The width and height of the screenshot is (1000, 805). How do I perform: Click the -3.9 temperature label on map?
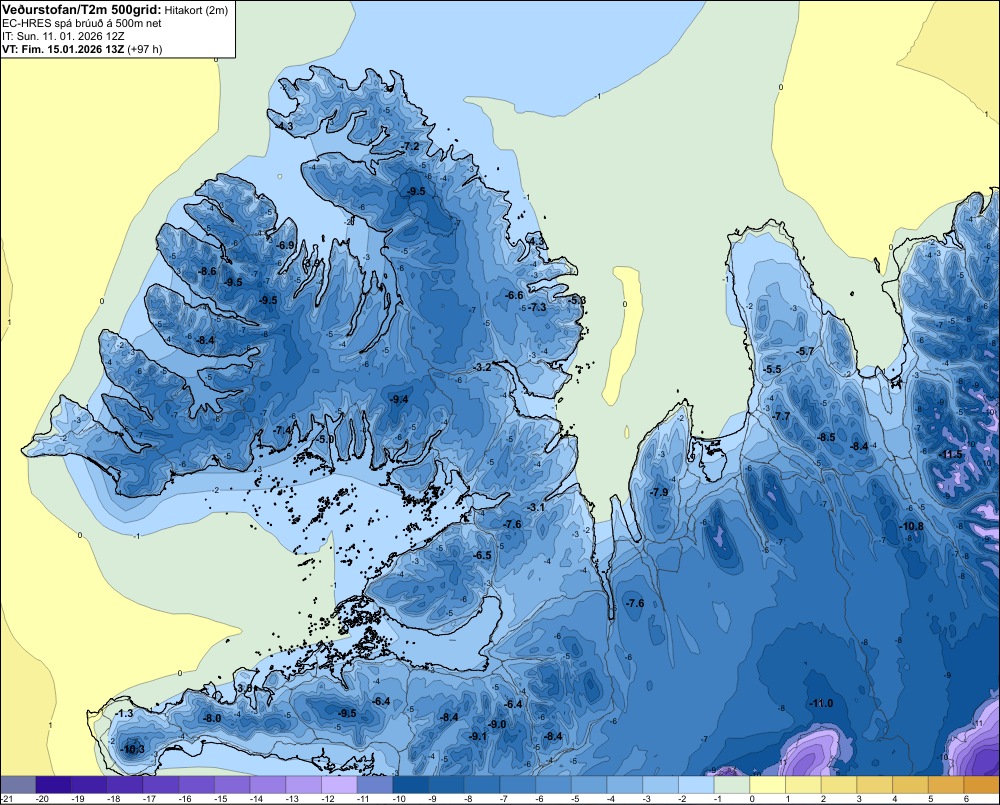[x=312, y=263]
